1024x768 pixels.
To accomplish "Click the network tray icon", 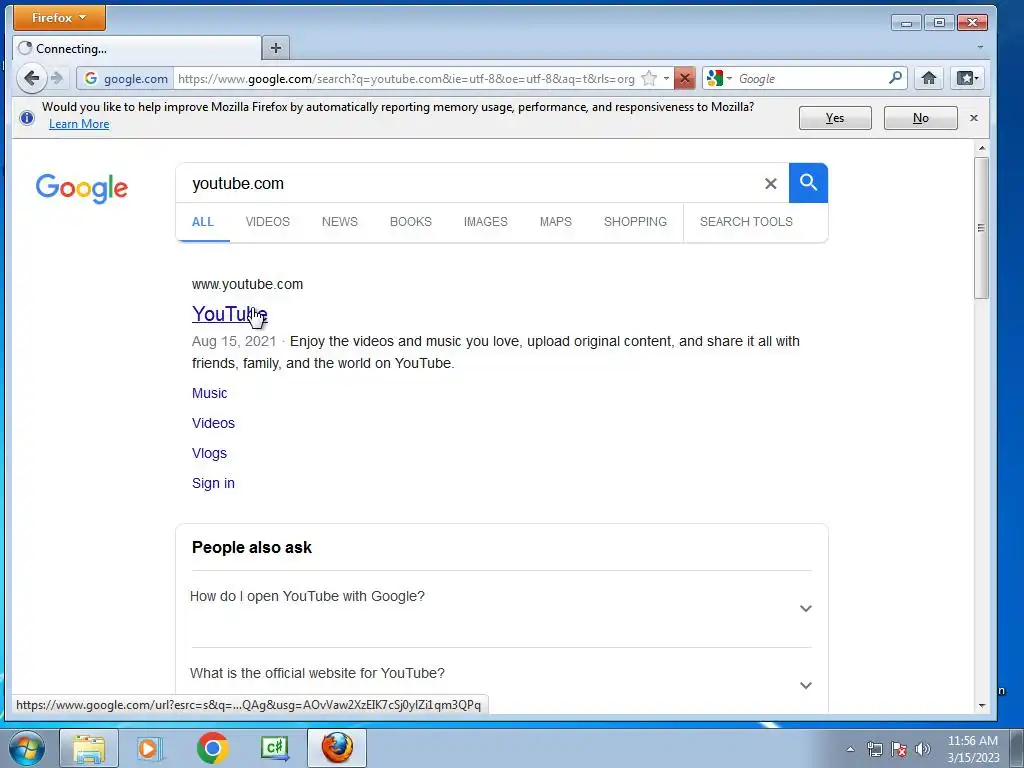I will click(x=874, y=749).
